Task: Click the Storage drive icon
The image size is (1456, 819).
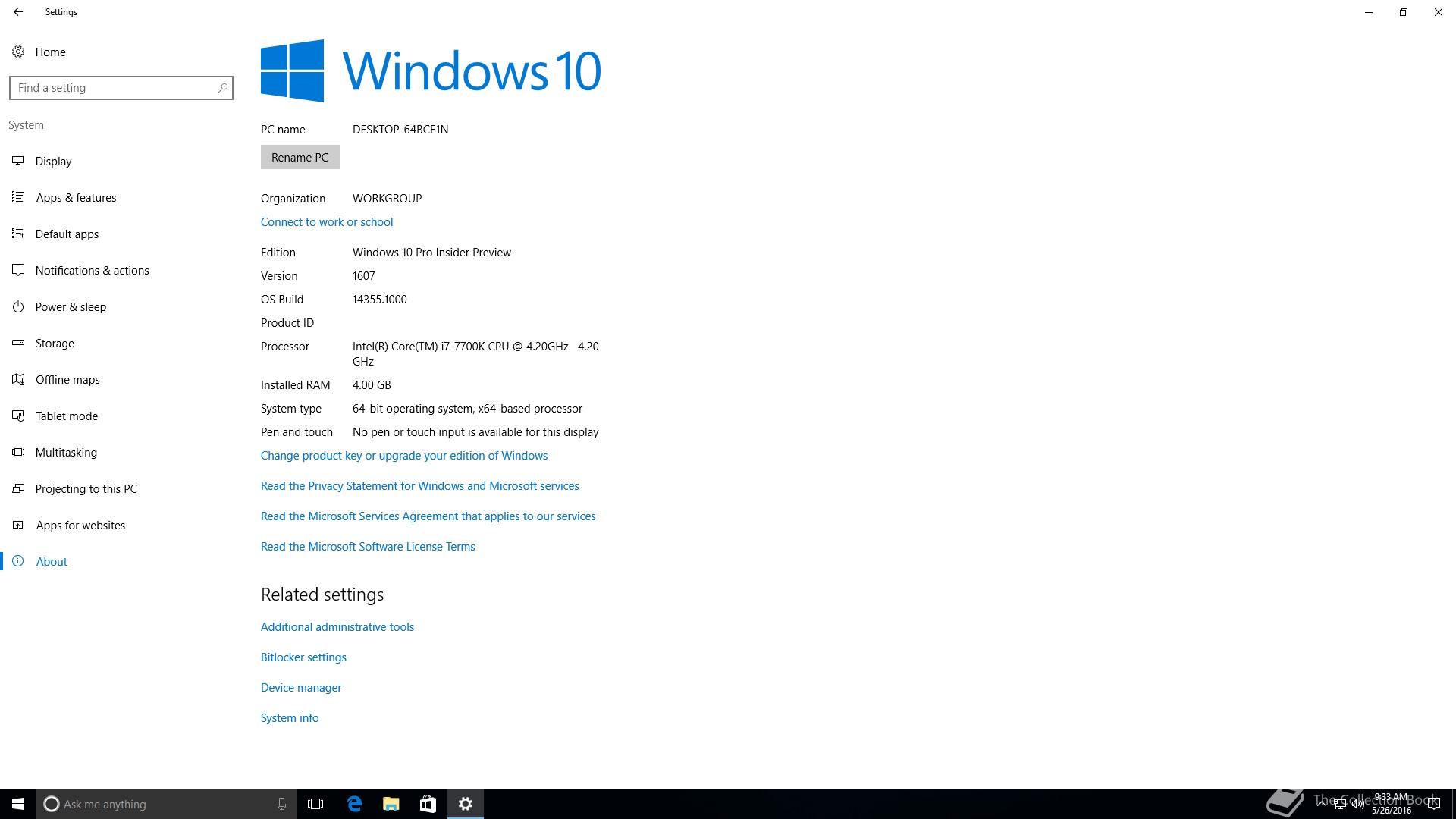Action: (18, 343)
